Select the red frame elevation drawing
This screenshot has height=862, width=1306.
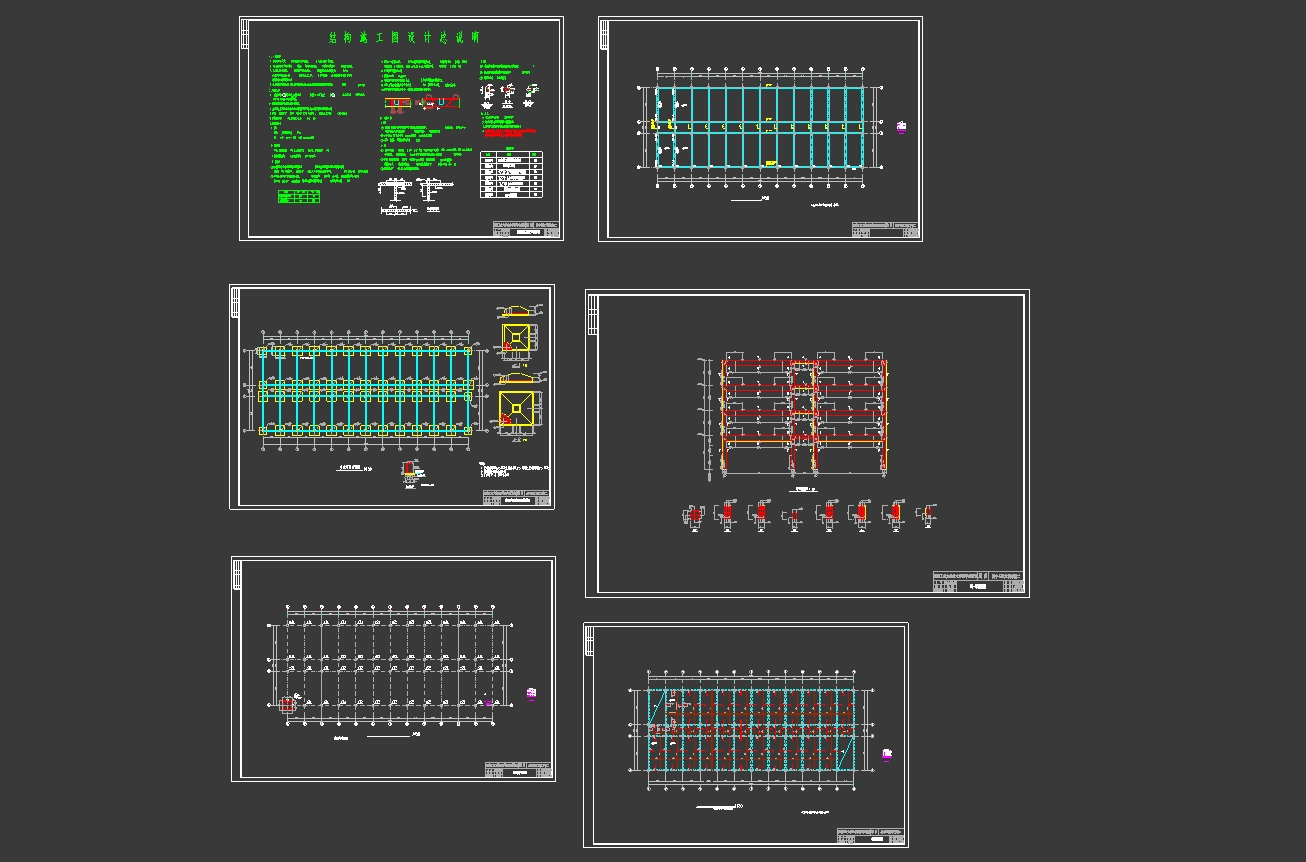[804, 412]
